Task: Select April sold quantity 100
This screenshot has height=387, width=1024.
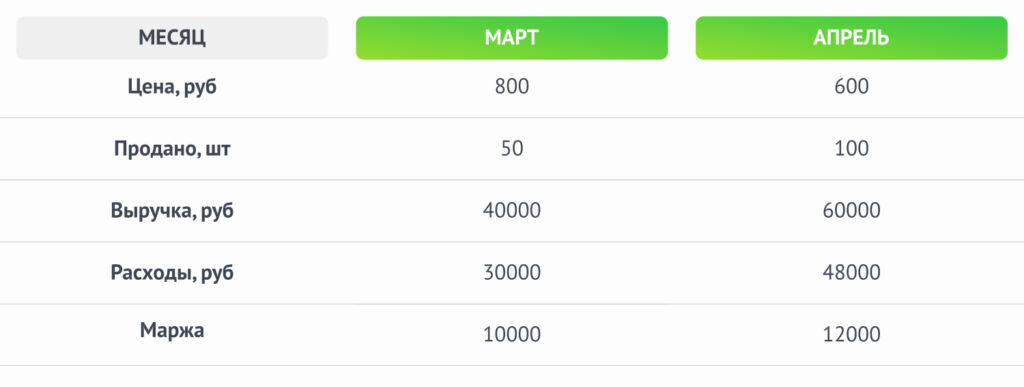Action: pyautogui.click(x=852, y=149)
